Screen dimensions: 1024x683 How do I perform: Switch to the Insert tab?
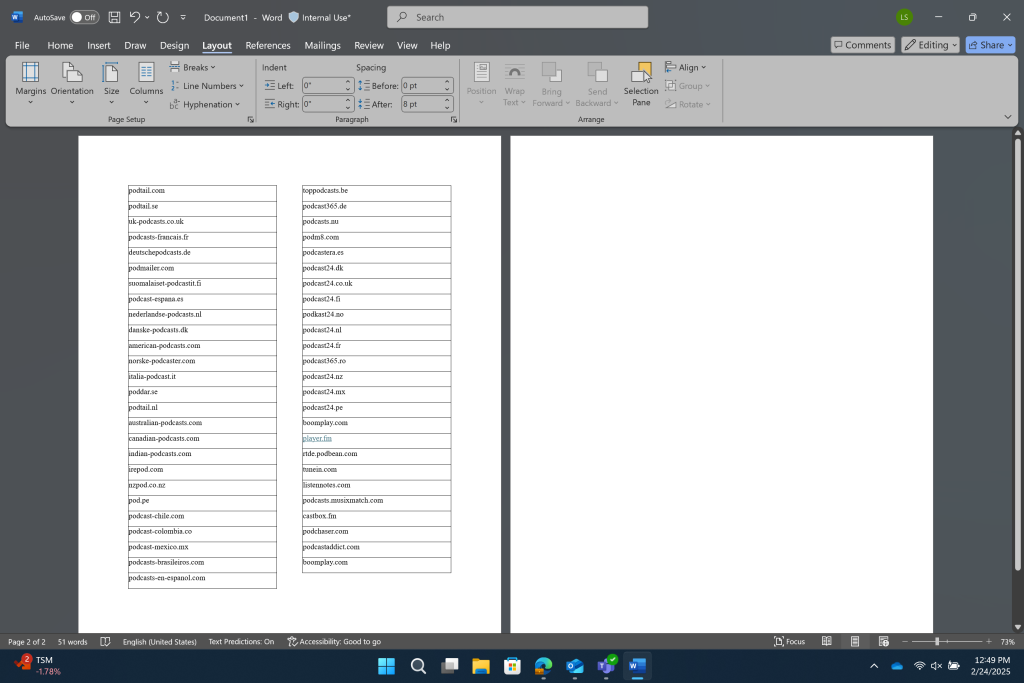pyautogui.click(x=99, y=45)
